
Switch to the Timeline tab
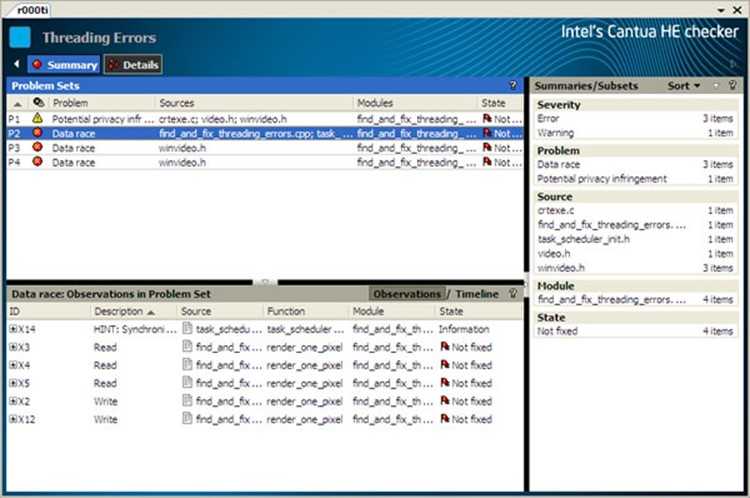pyautogui.click(x=477, y=294)
